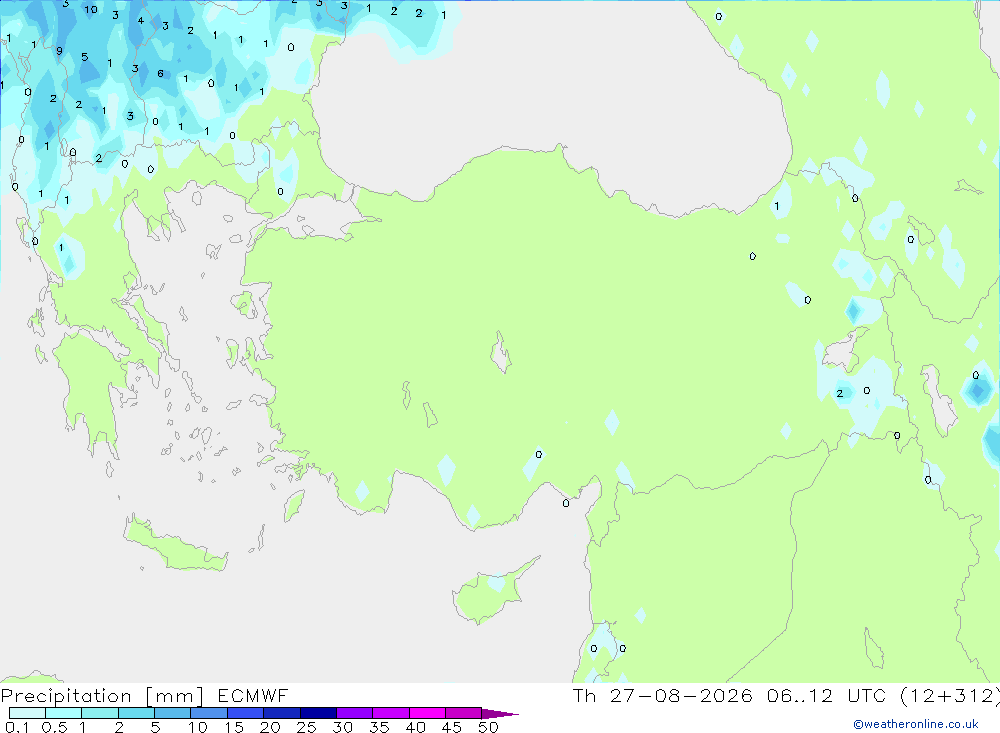The image size is (1000, 733).
Task: Click the legend label '0.5'
Action: point(54,727)
